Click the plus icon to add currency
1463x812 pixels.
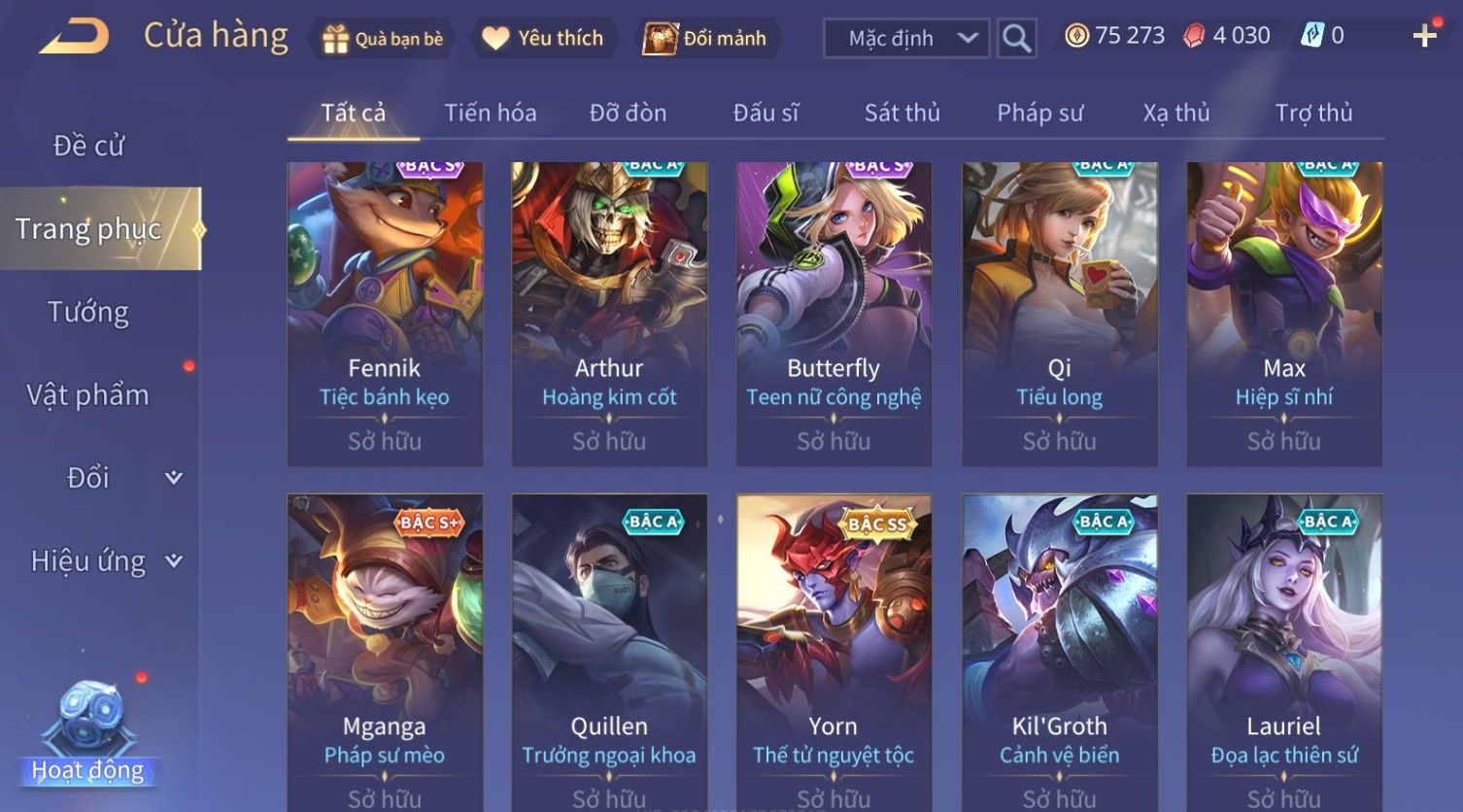(x=1425, y=36)
